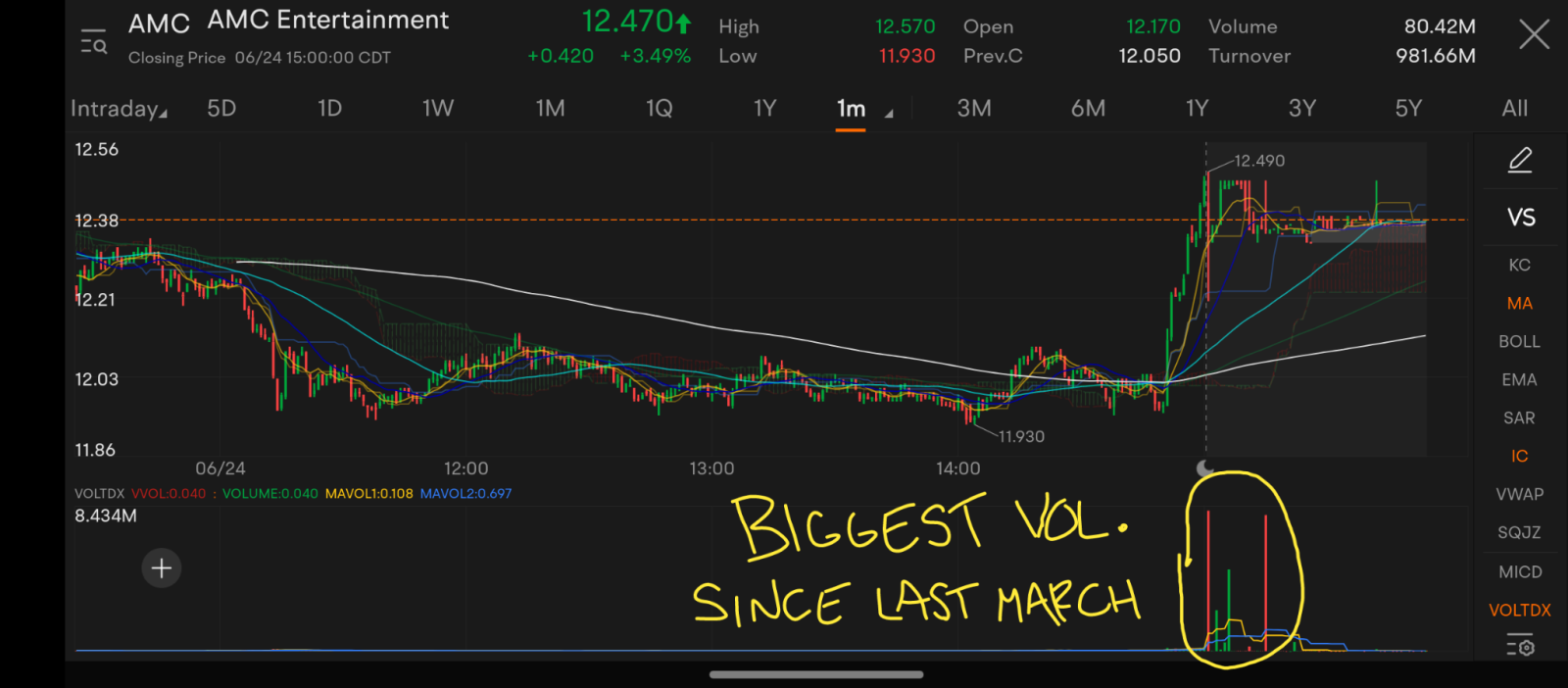Tap the Closing Price timestamp text

click(260, 58)
